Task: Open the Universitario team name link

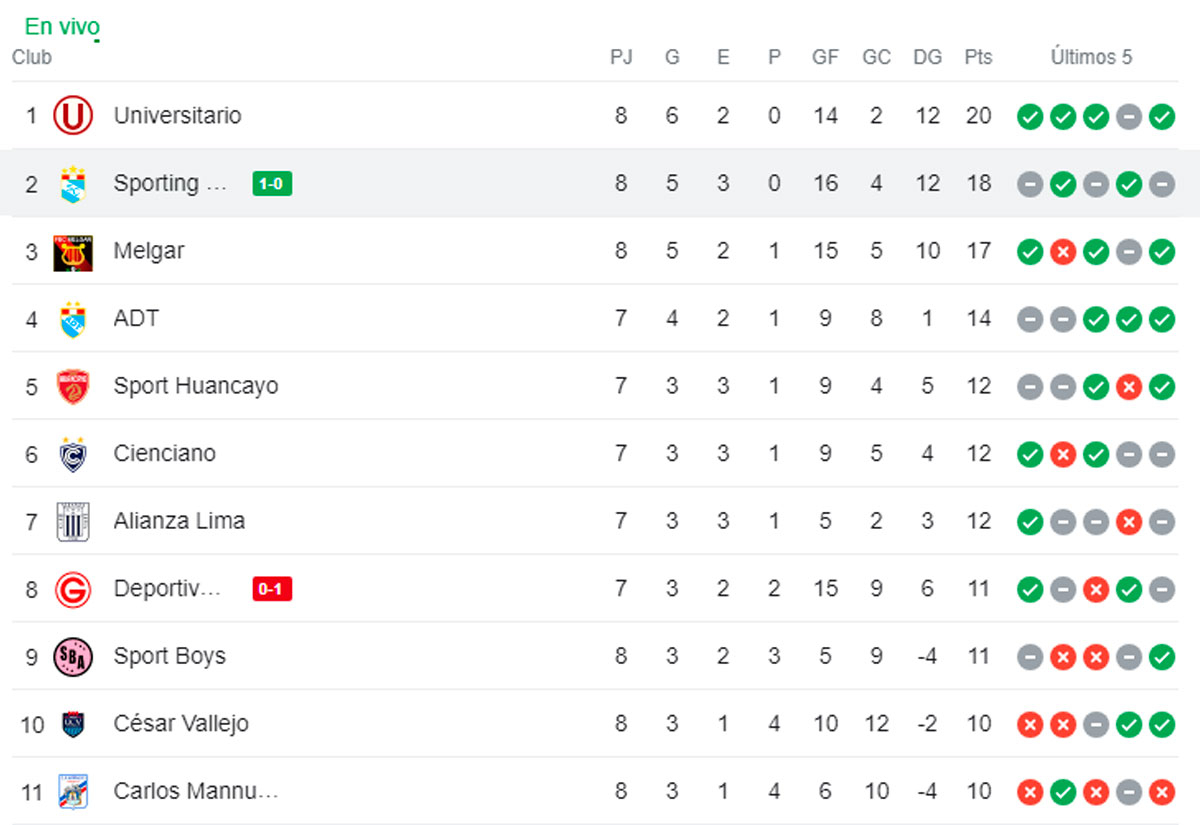Action: click(x=177, y=116)
